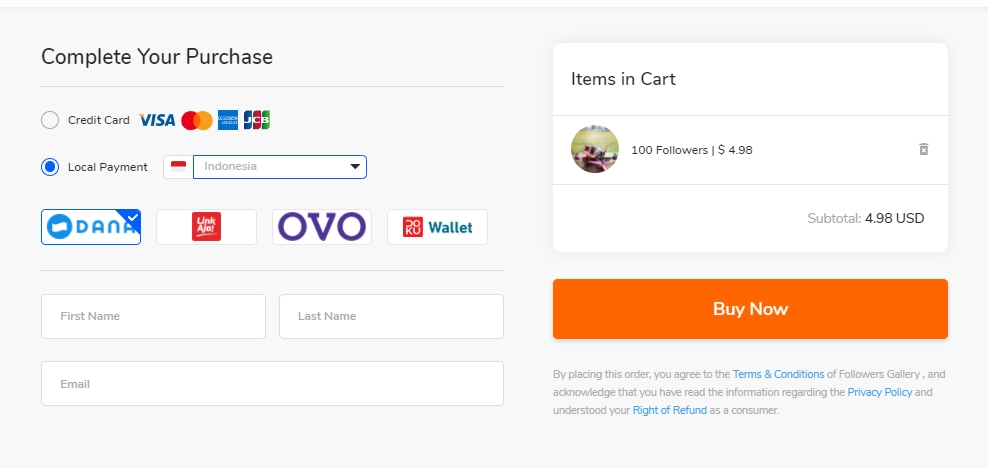Select the Credit Card radio button
This screenshot has width=988, height=468.
click(x=50, y=120)
